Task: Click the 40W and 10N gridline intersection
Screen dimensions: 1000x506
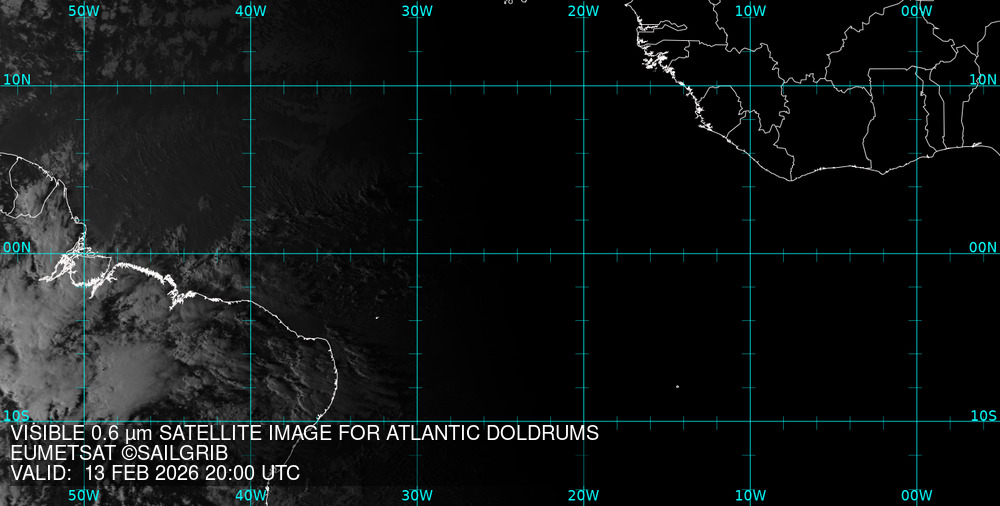Action: pyautogui.click(x=250, y=86)
